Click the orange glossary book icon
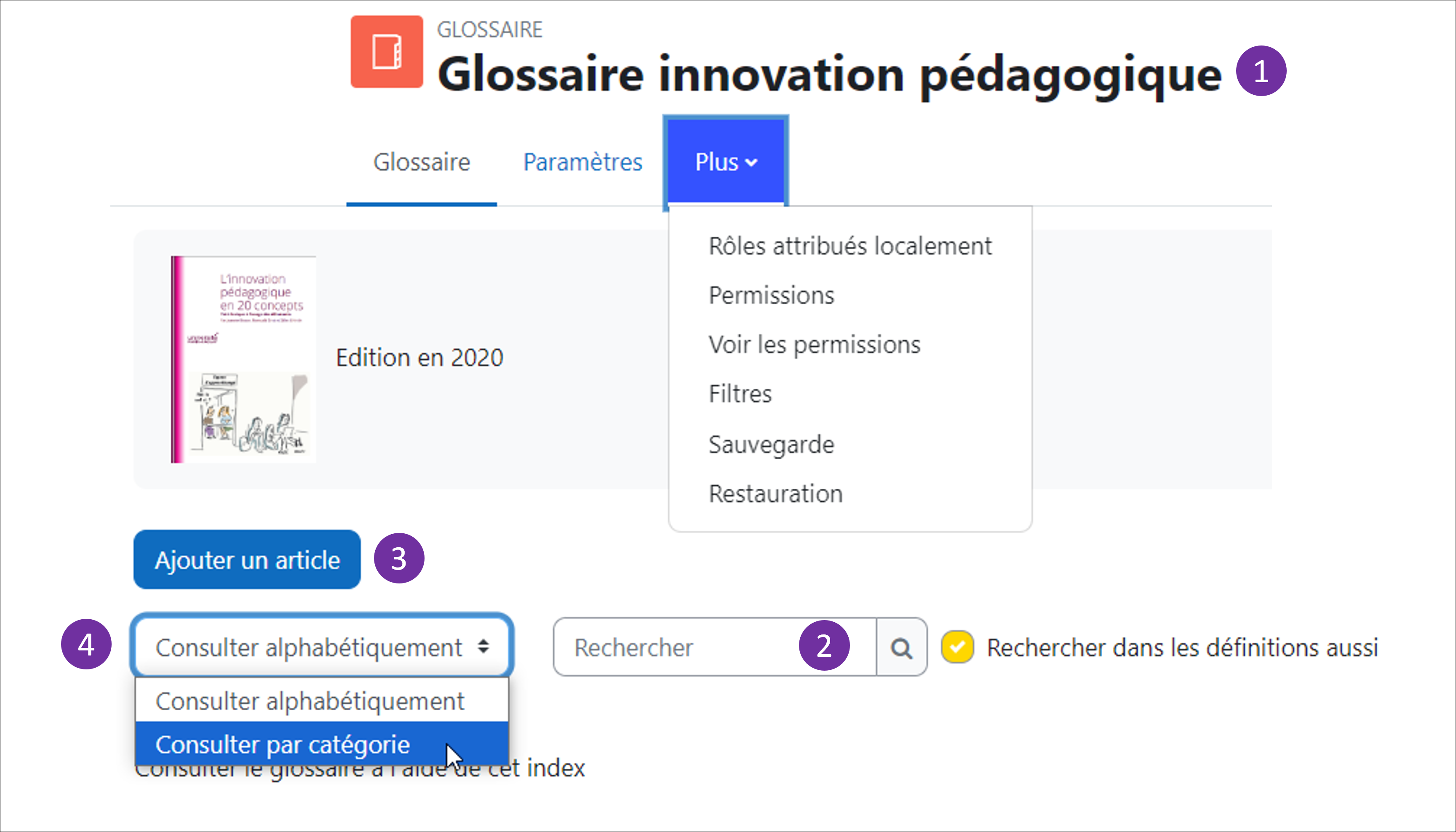 pyautogui.click(x=387, y=52)
